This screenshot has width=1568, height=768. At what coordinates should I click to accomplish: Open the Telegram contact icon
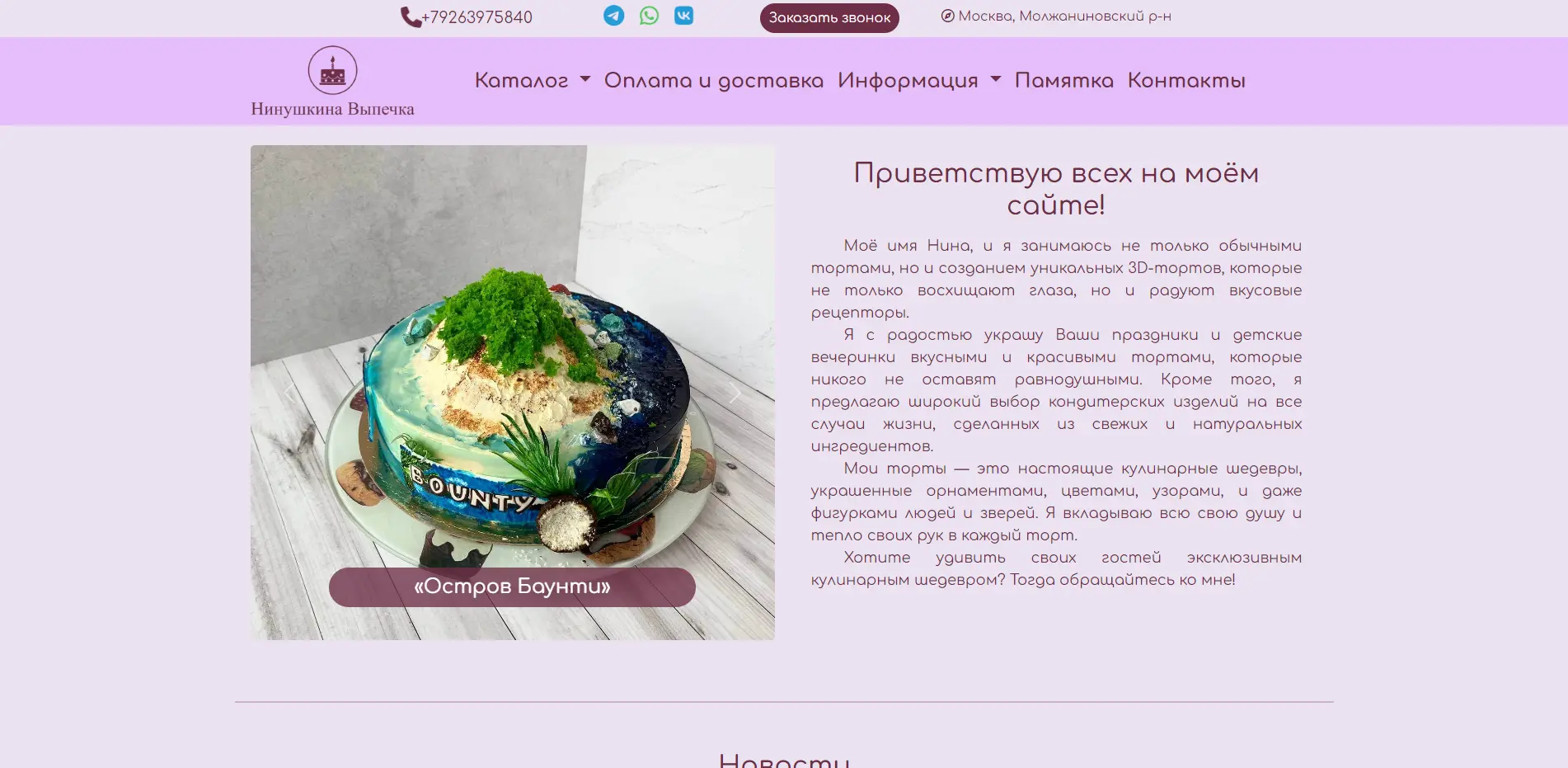[613, 16]
